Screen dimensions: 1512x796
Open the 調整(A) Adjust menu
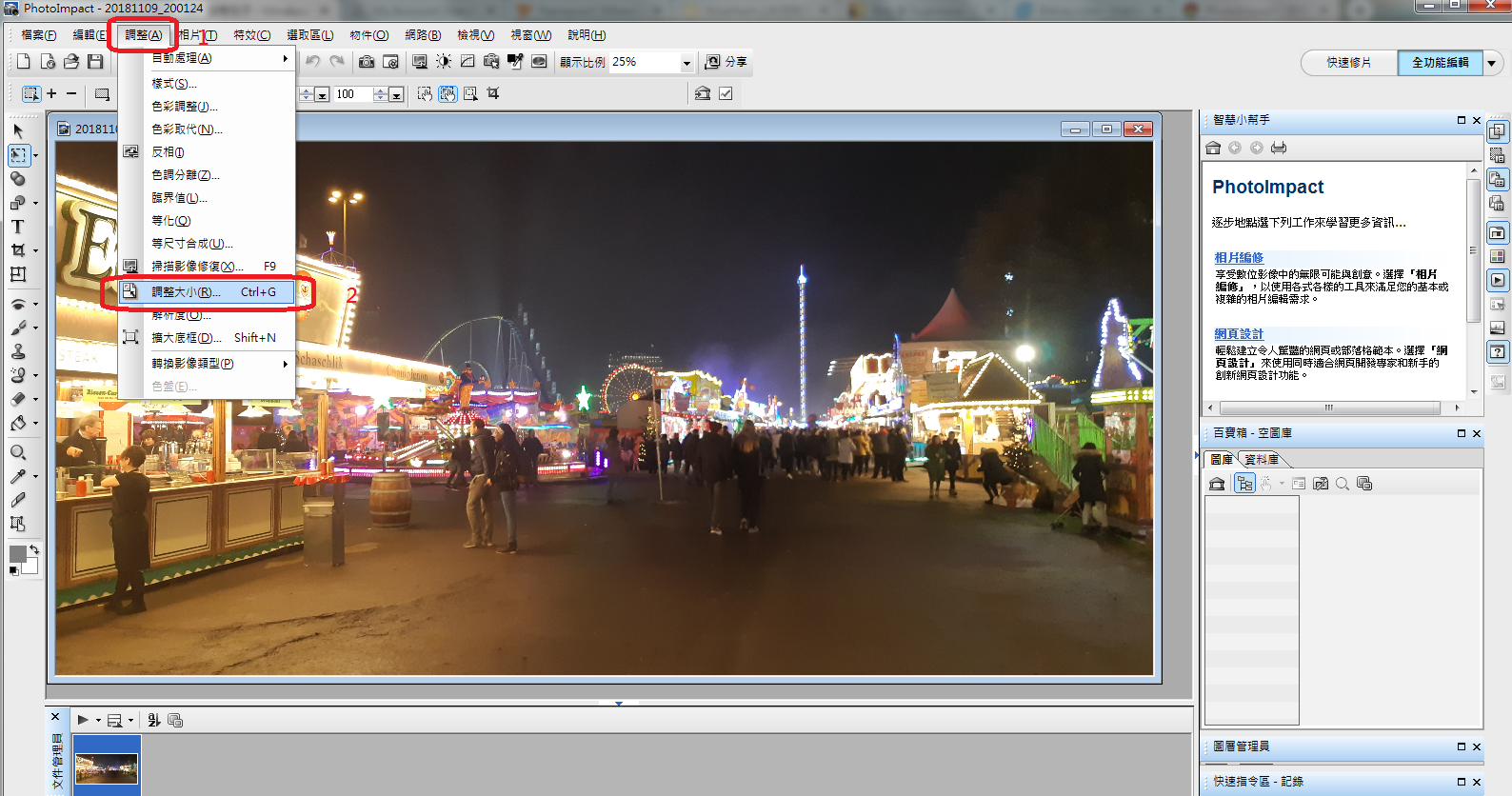[143, 35]
